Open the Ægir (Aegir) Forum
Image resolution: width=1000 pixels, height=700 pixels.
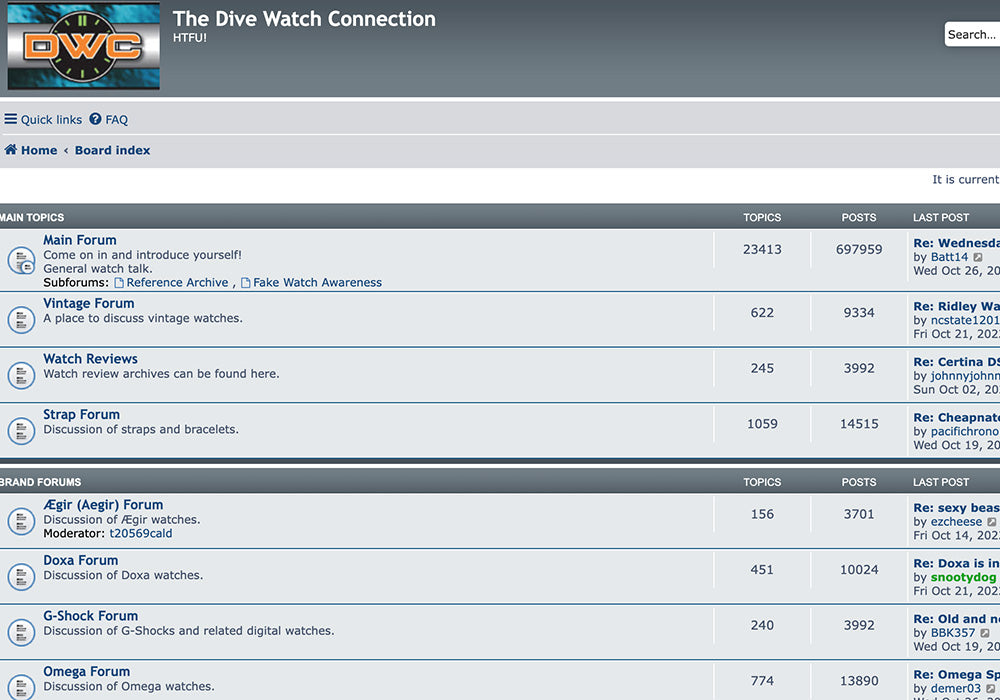point(103,505)
